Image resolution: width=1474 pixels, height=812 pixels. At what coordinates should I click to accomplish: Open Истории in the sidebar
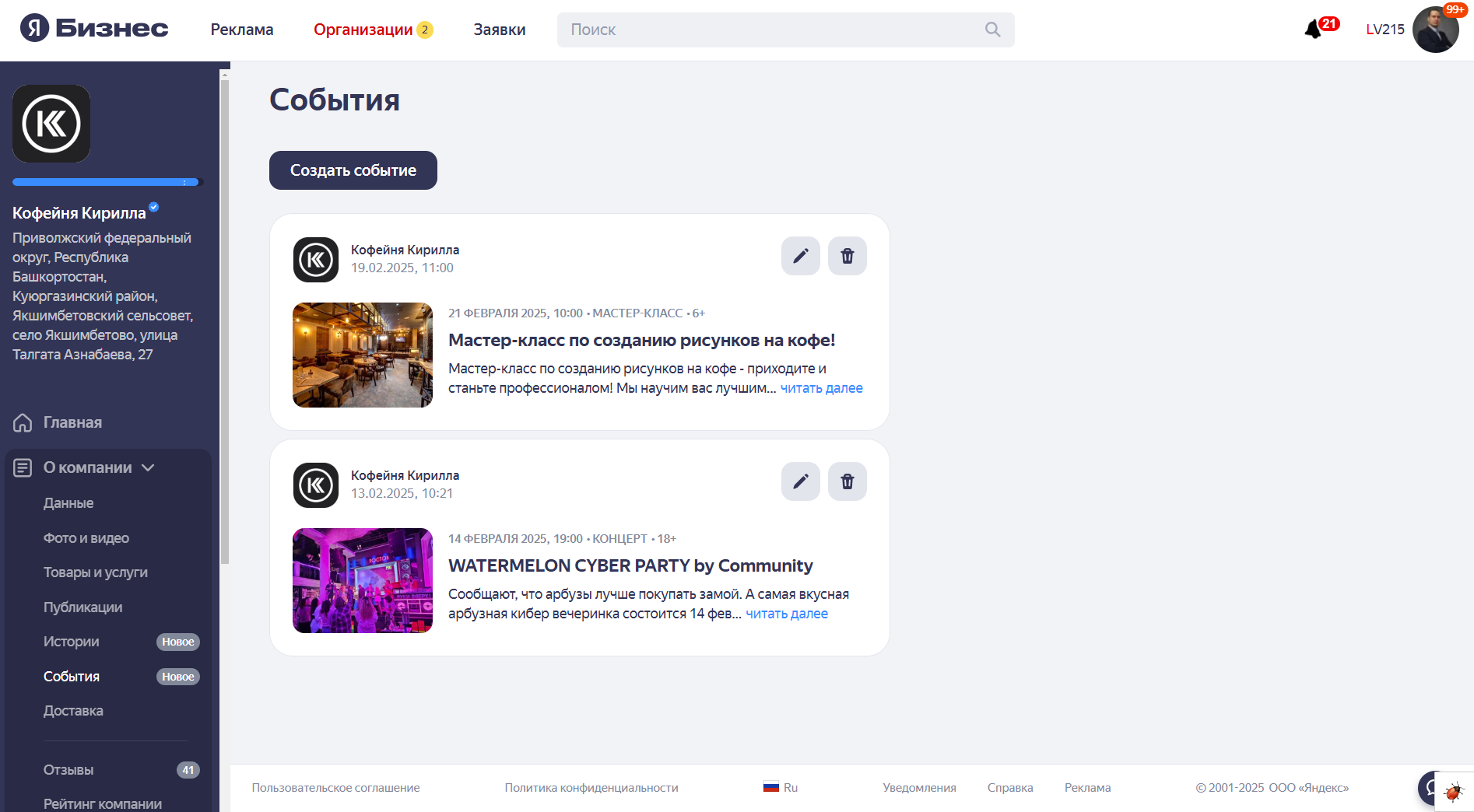click(x=72, y=642)
